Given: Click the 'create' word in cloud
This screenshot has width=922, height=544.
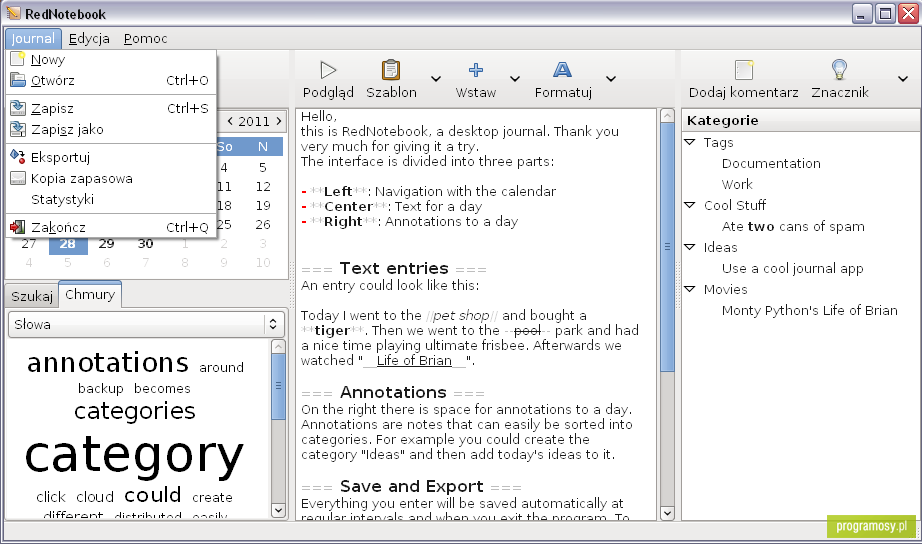Looking at the screenshot, I should click(x=212, y=498).
